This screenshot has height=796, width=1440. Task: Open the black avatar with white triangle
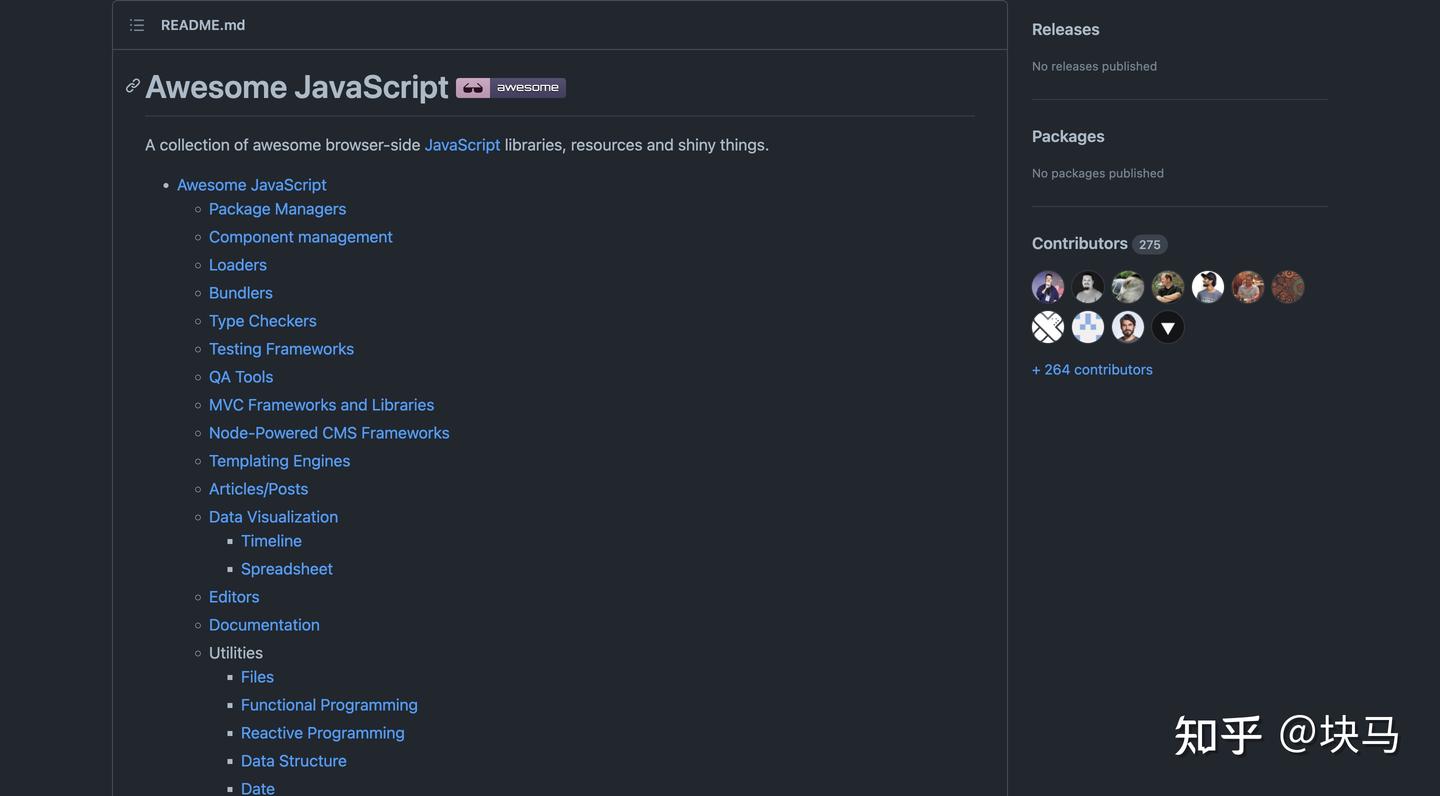1168,327
